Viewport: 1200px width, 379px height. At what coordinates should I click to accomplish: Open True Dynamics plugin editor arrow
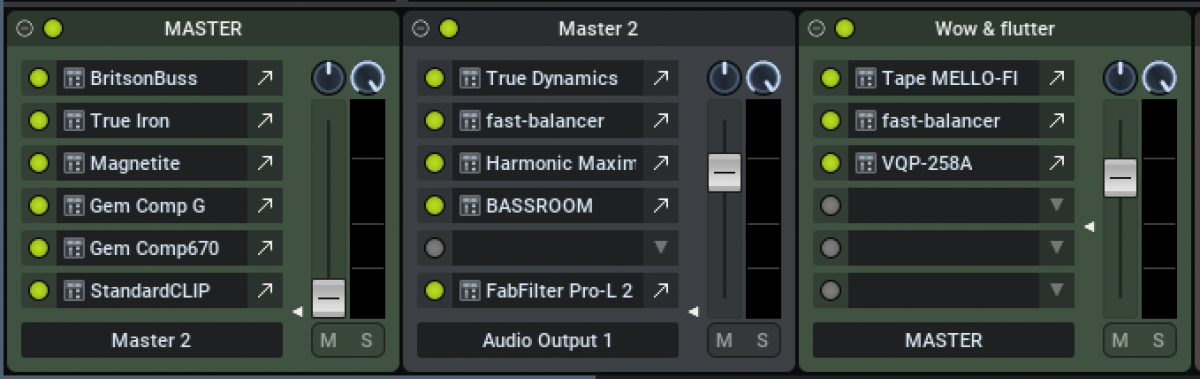click(x=660, y=78)
